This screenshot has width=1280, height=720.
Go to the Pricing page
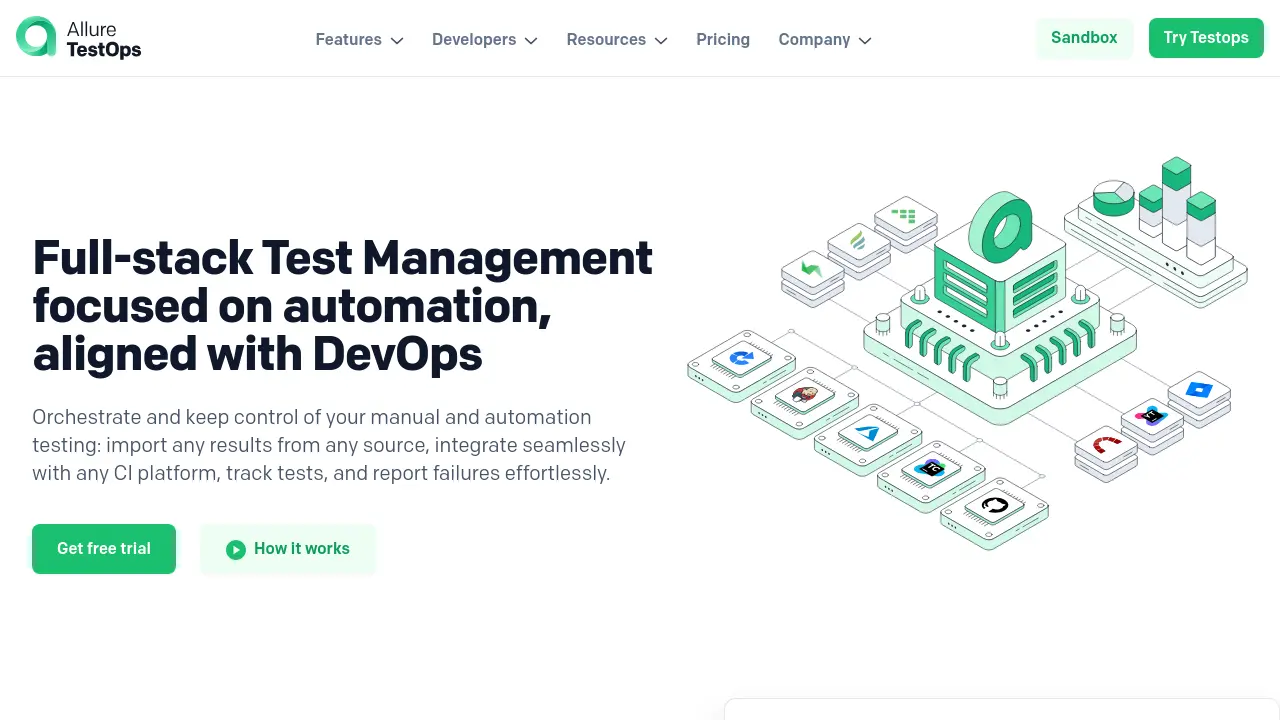[723, 39]
